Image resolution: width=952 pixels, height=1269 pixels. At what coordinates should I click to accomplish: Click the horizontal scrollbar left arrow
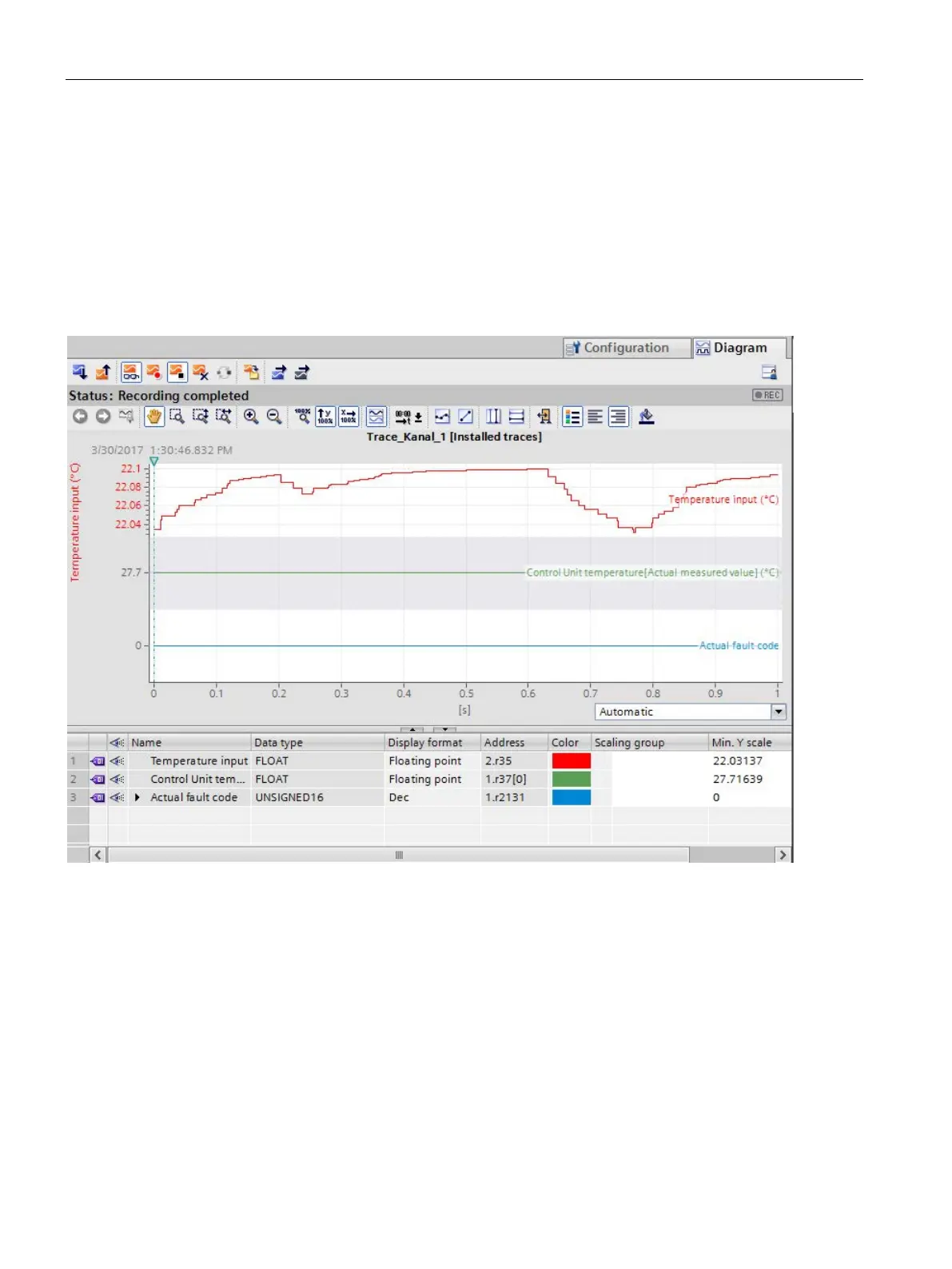pyautogui.click(x=98, y=855)
